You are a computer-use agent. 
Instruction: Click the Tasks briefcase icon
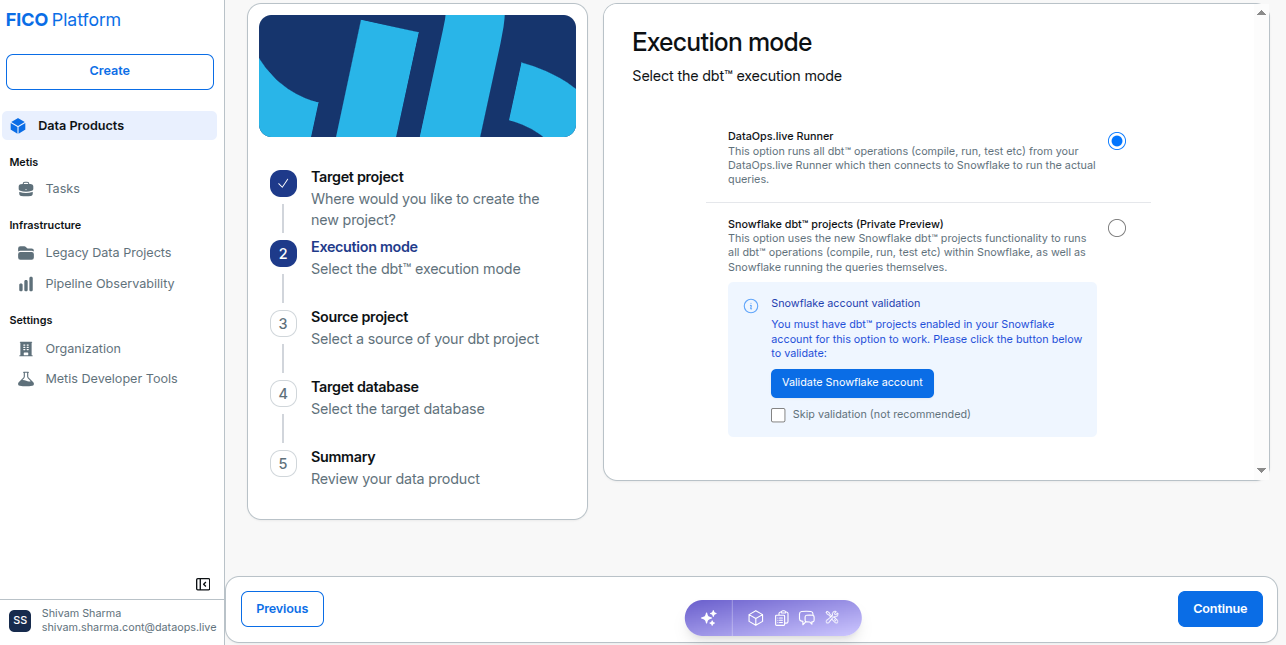[x=26, y=189]
